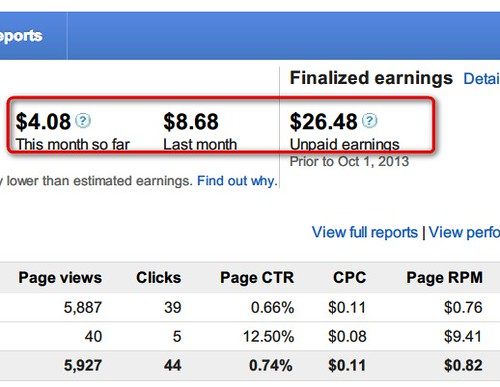Click the $8.68 last month amount
Image resolution: width=500 pixels, height=387 pixels.
click(x=191, y=121)
